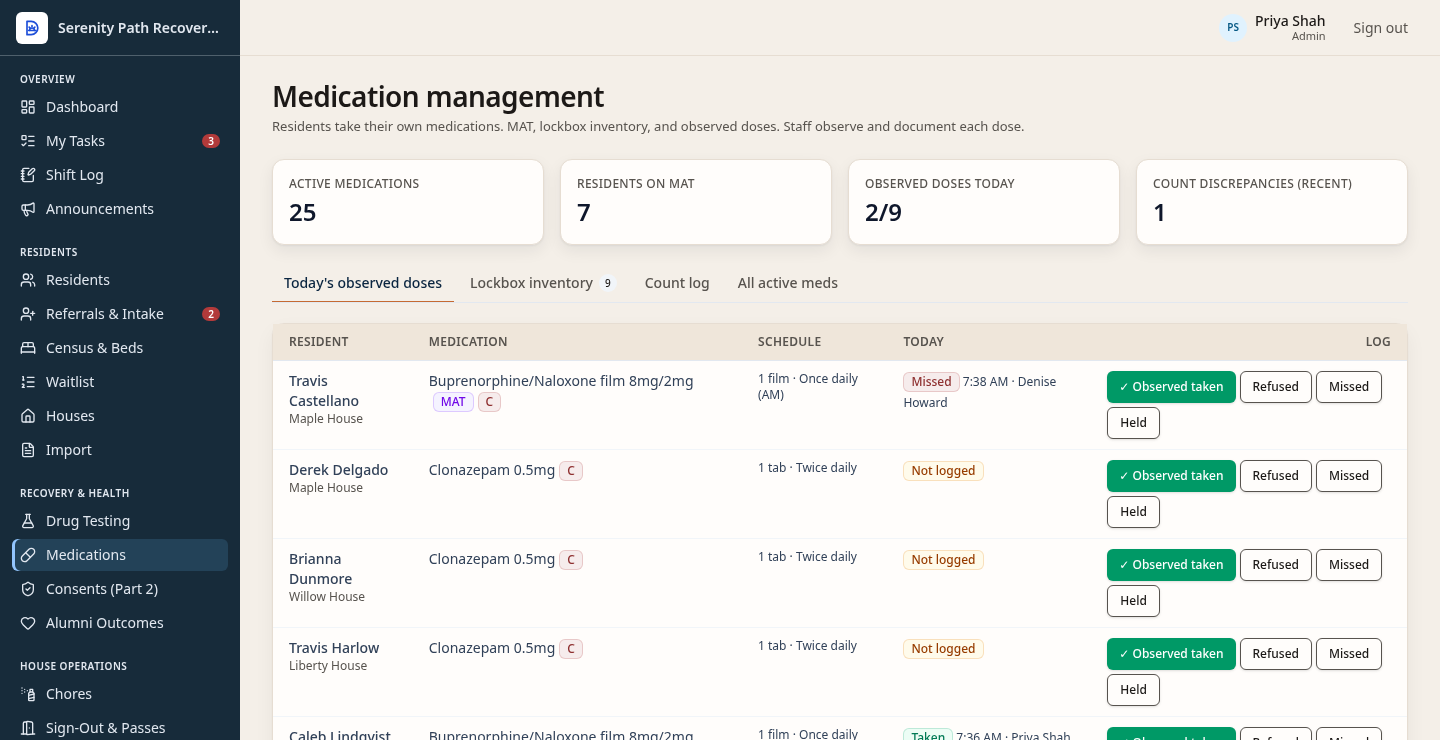
Task: Click the My Tasks checklist icon
Action: [x=28, y=141]
